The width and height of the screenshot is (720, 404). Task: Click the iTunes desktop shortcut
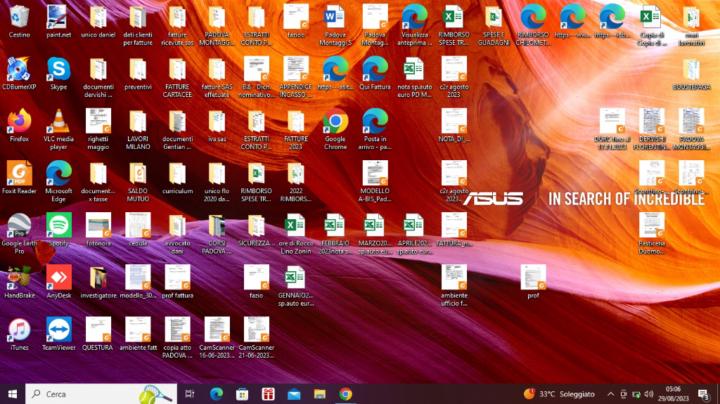[x=19, y=330]
